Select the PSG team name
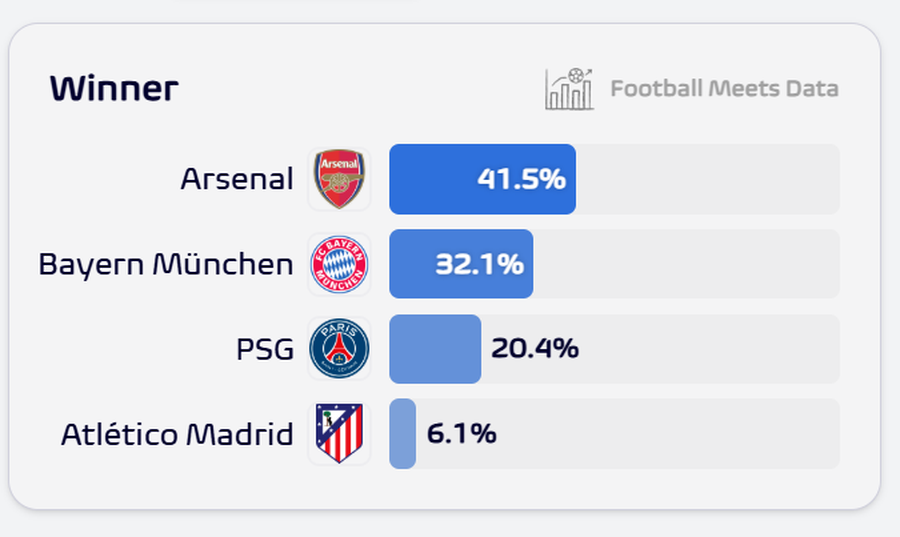This screenshot has width=900, height=537. (x=265, y=349)
